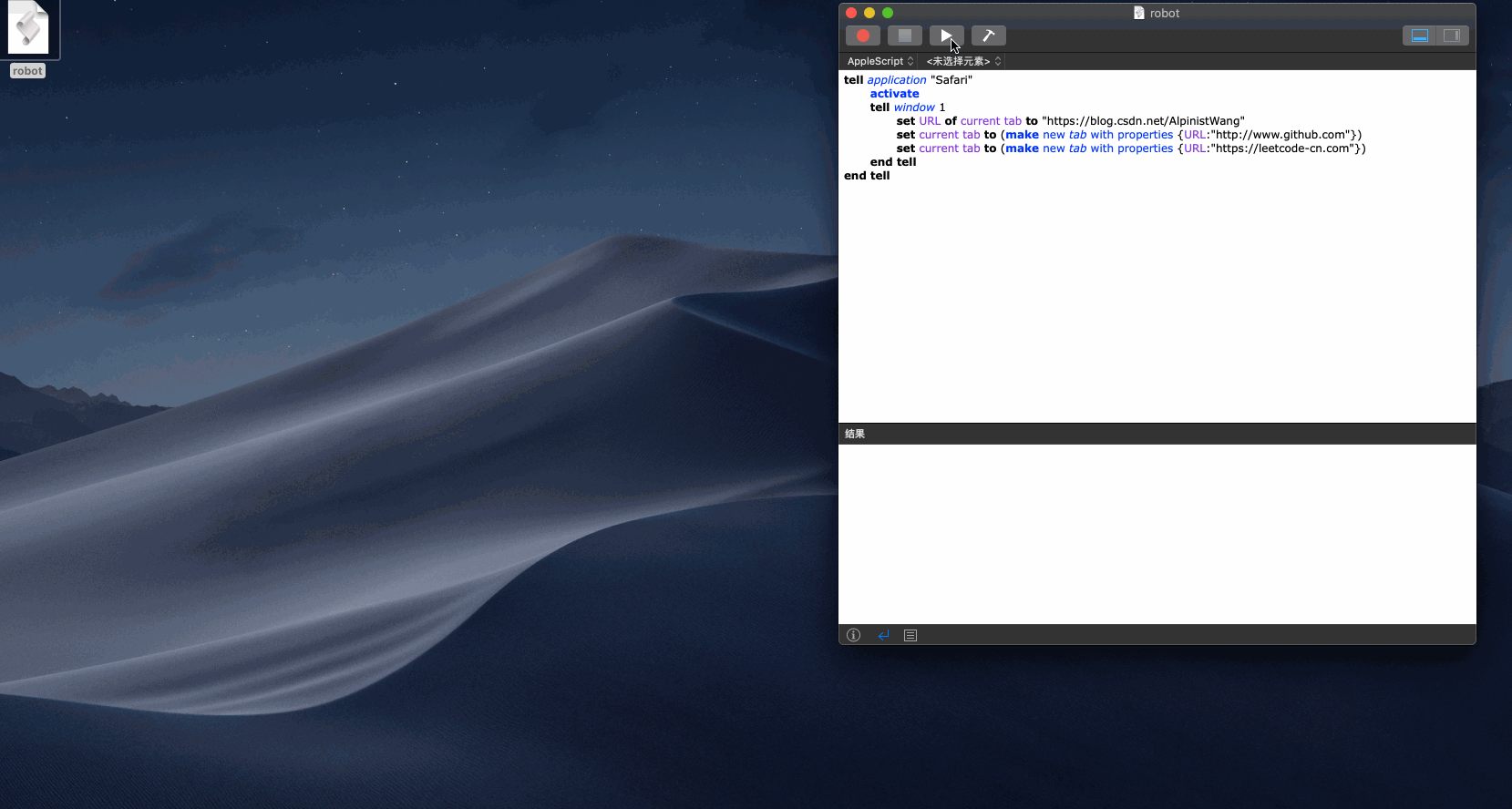Close the robot script window

point(851,13)
